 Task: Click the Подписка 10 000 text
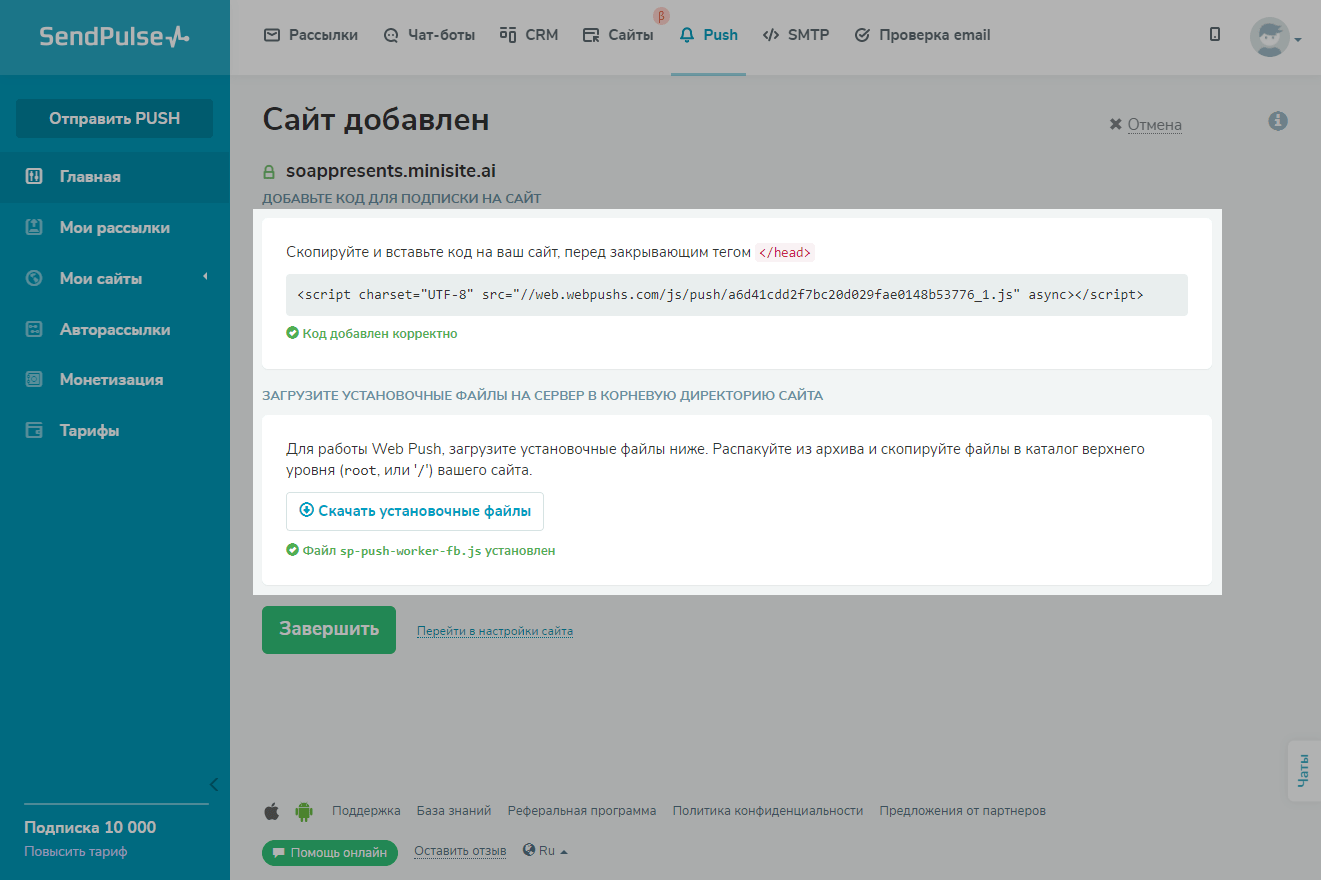click(x=90, y=827)
